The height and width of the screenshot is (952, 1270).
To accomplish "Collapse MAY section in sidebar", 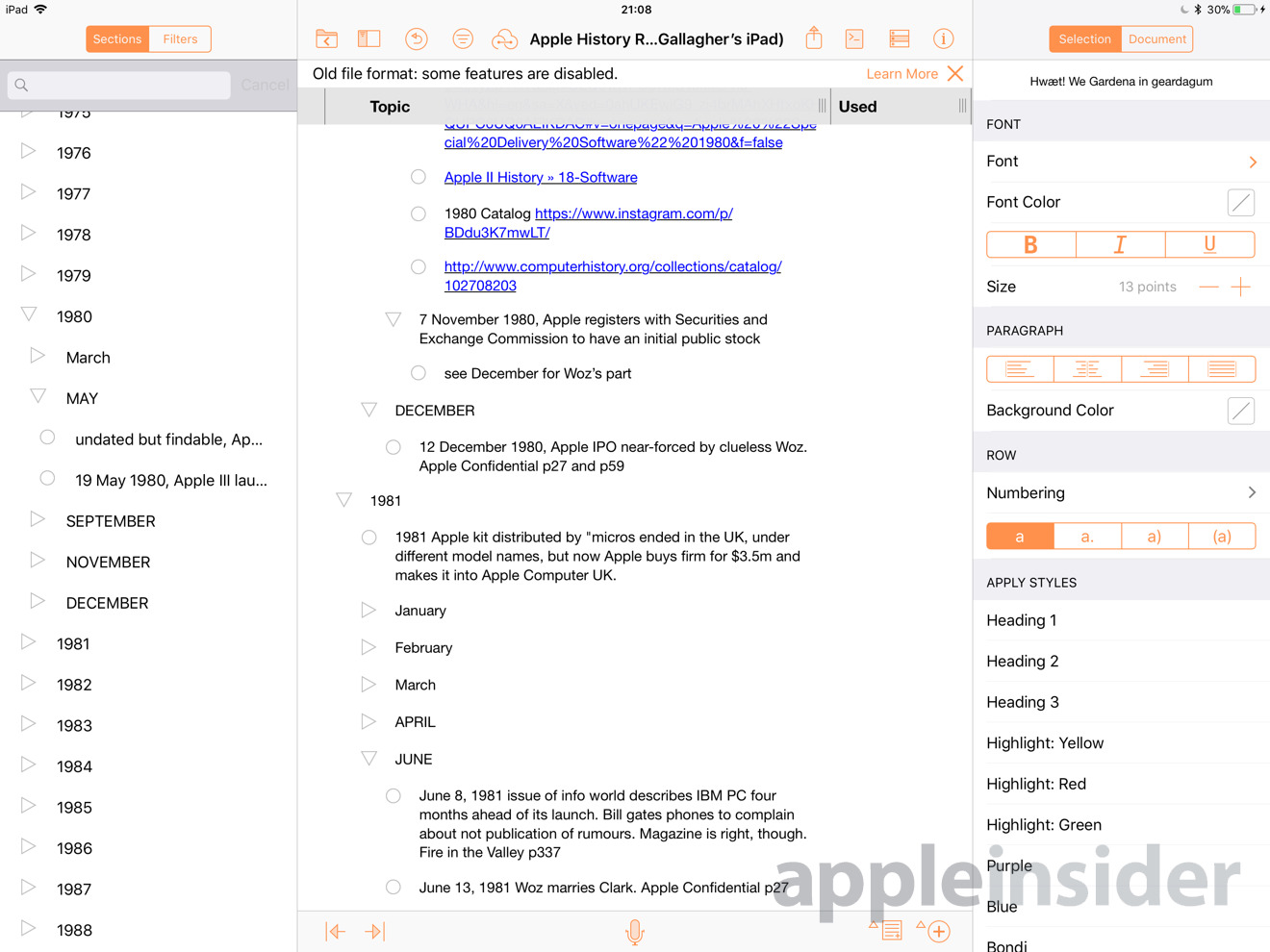I will tap(38, 396).
